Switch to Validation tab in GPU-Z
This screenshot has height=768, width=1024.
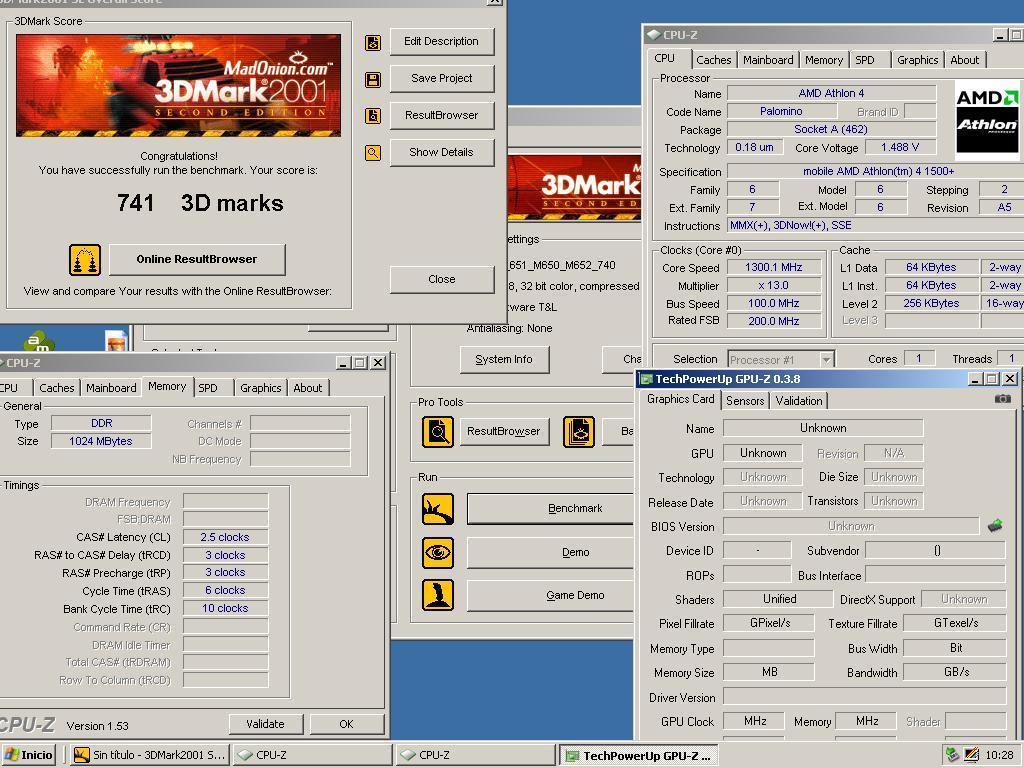(798, 401)
